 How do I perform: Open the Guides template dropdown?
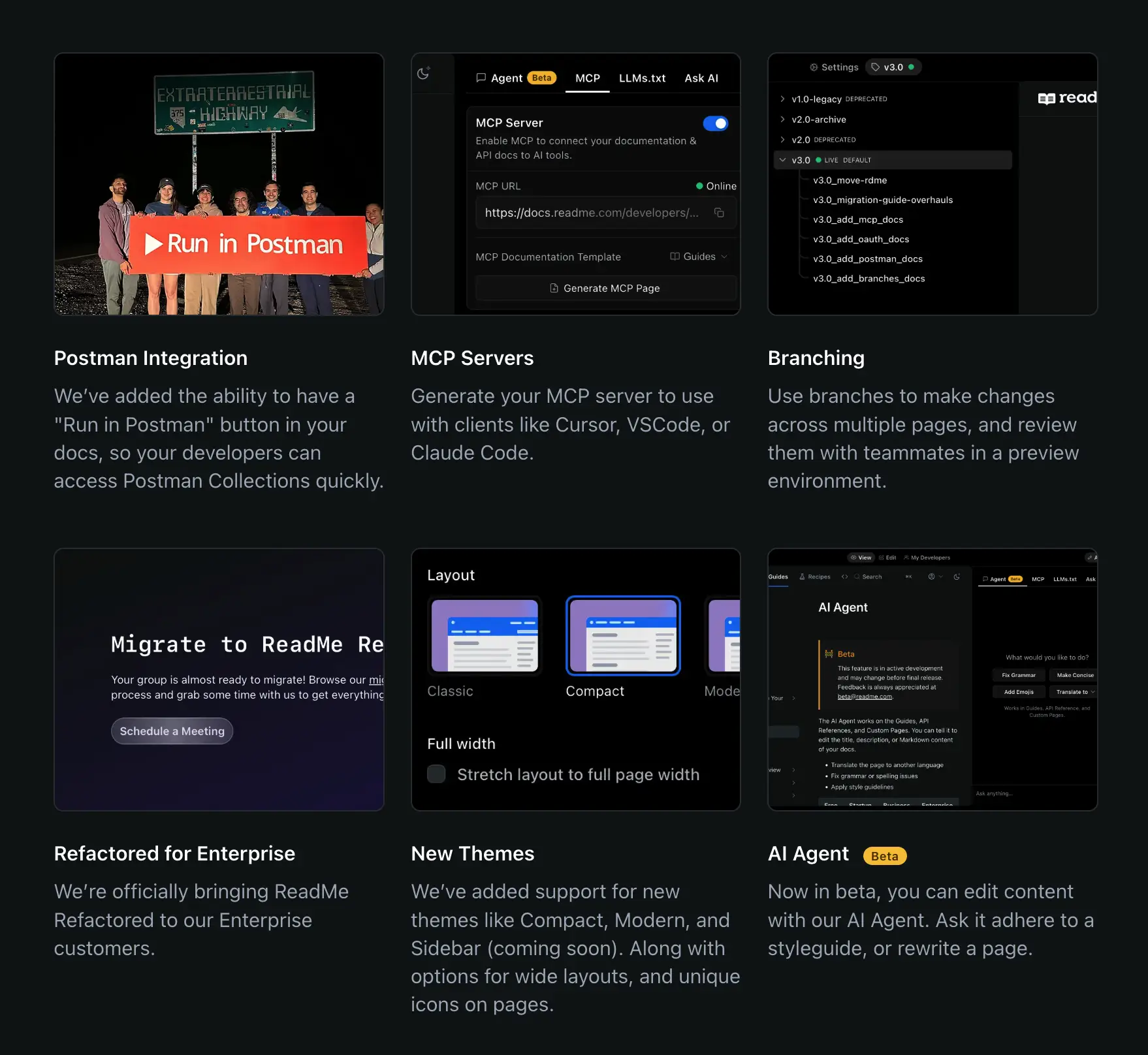[699, 257]
